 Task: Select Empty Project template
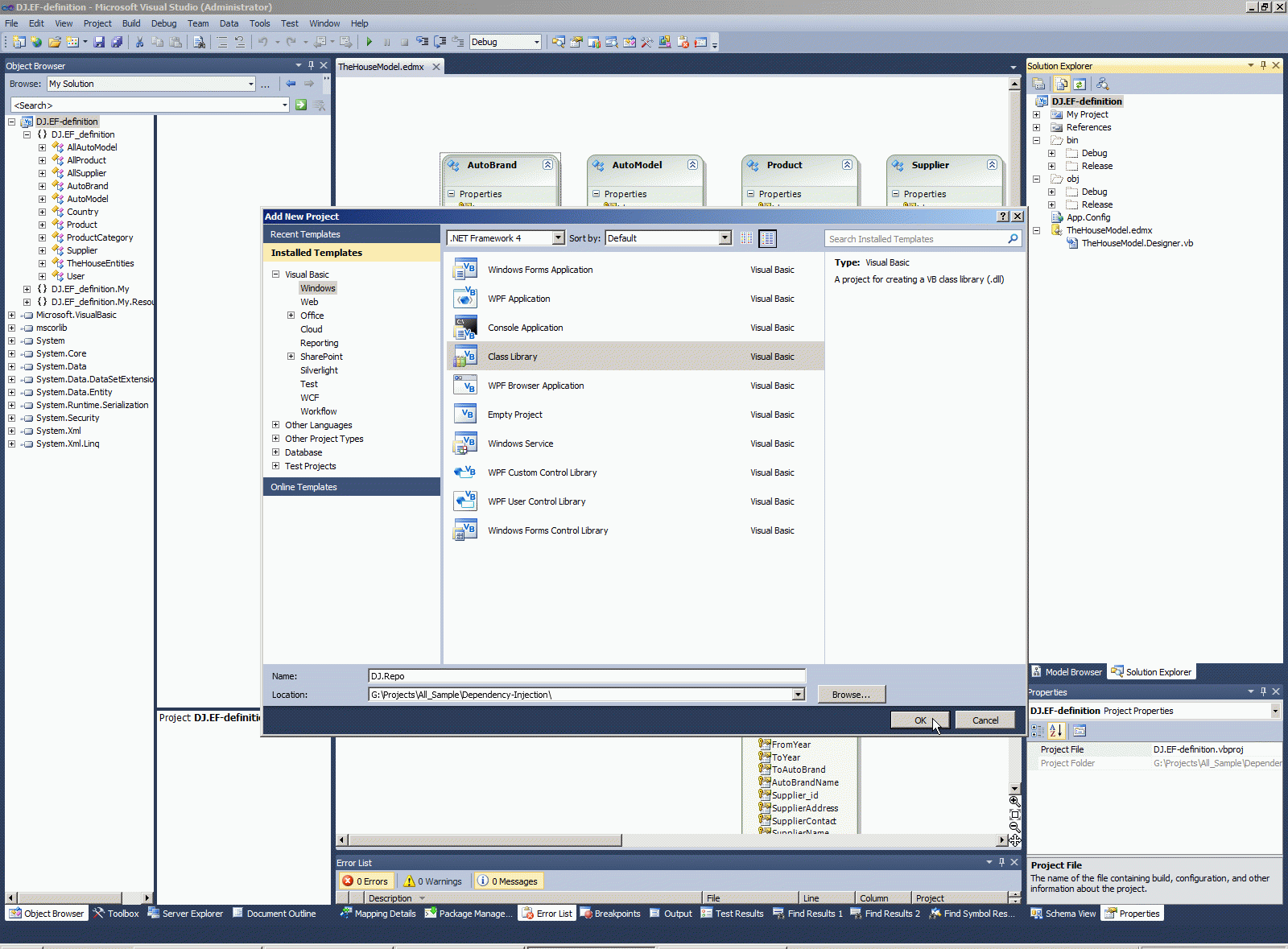[x=636, y=415]
